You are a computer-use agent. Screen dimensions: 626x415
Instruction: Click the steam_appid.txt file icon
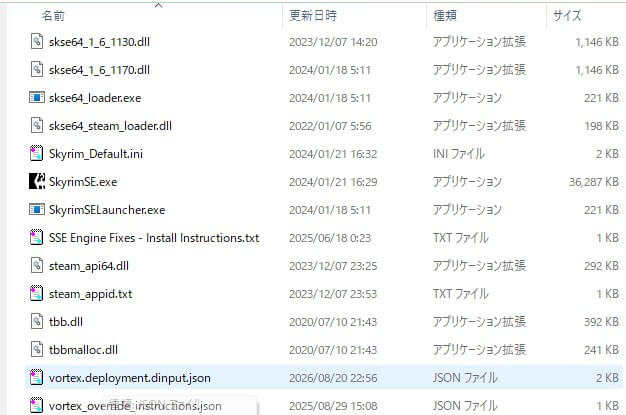click(37, 294)
